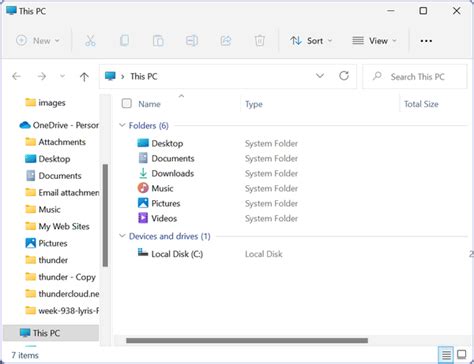Refresh the This PC view
474x364 pixels.
[344, 76]
